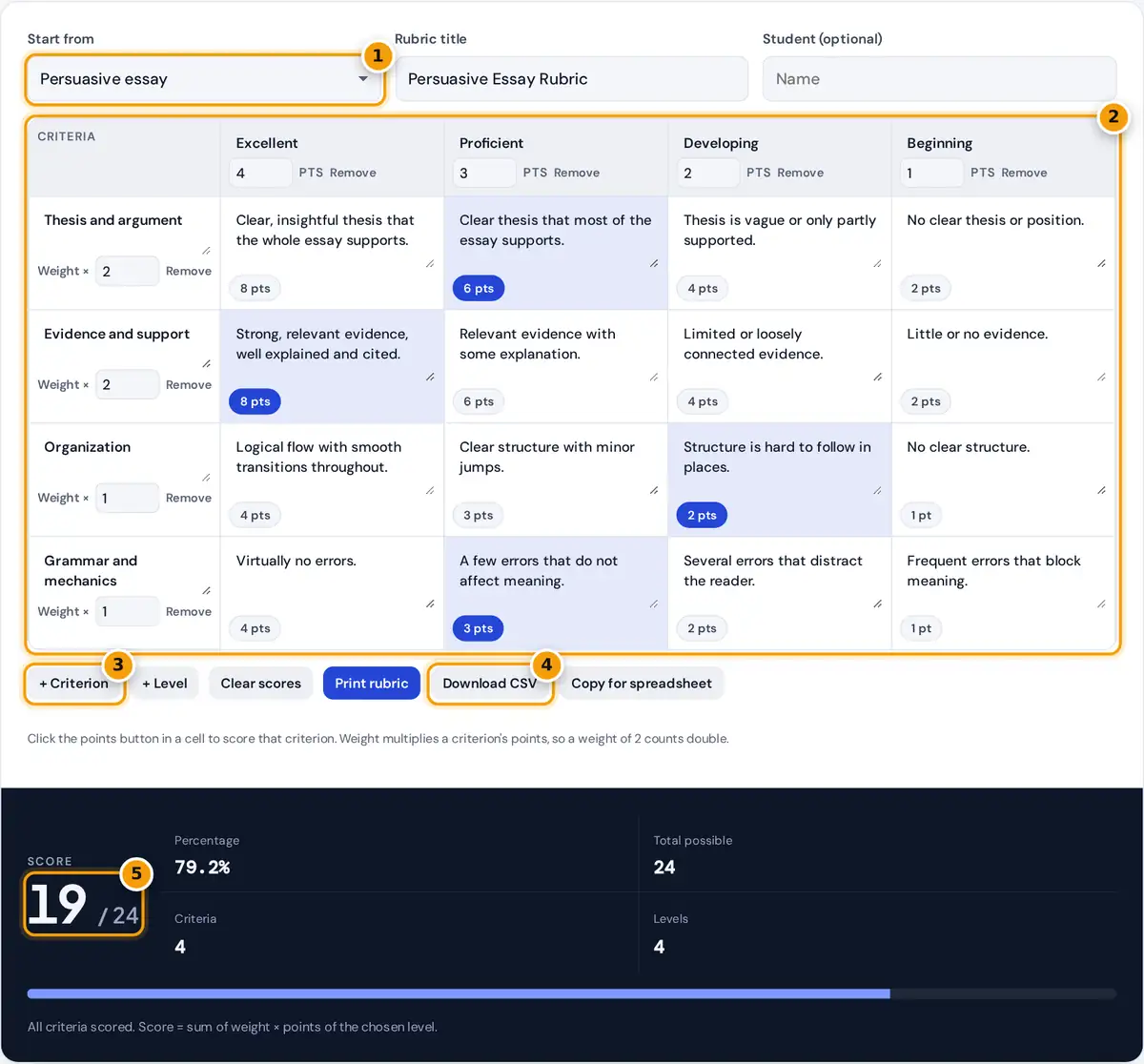1144x1064 pixels.
Task: Pick the 8 pts score for Evidence and support
Action: (x=255, y=401)
